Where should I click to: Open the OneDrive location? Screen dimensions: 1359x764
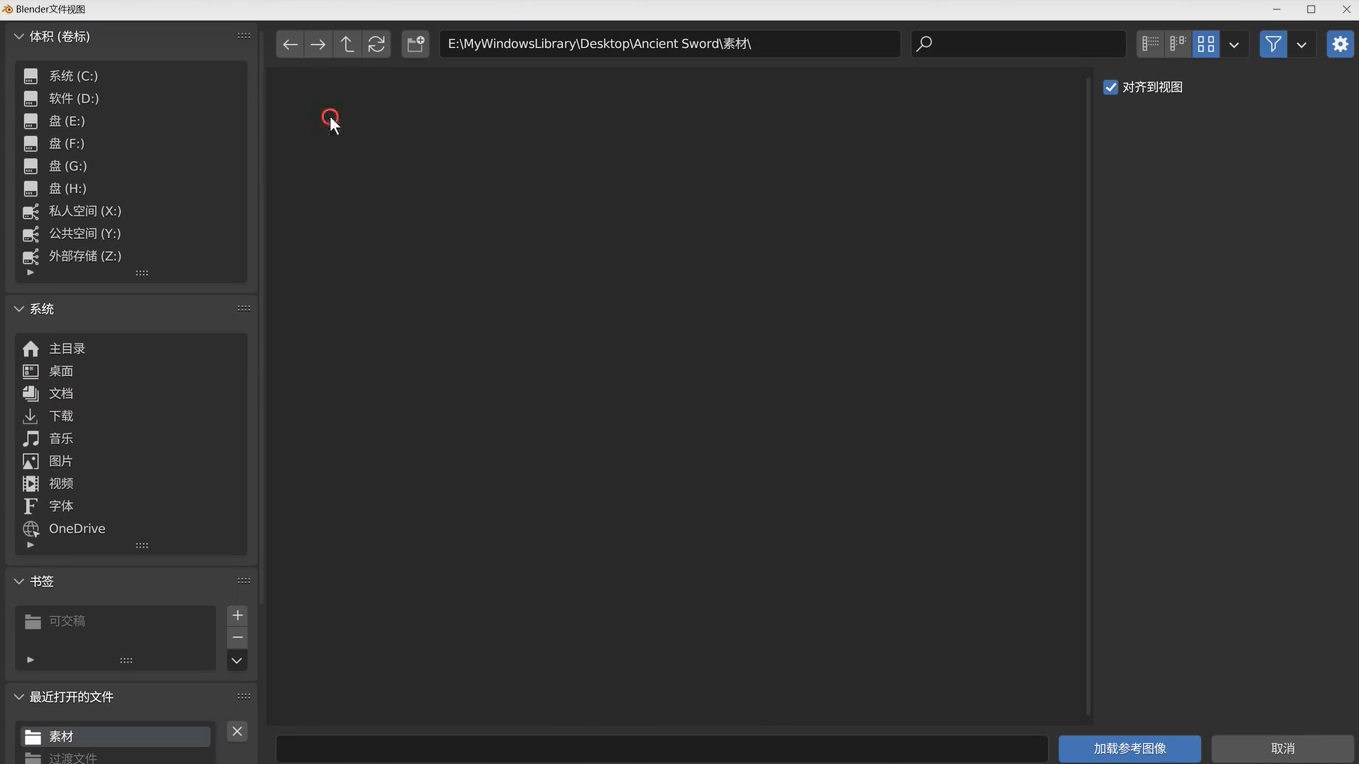coord(131,528)
